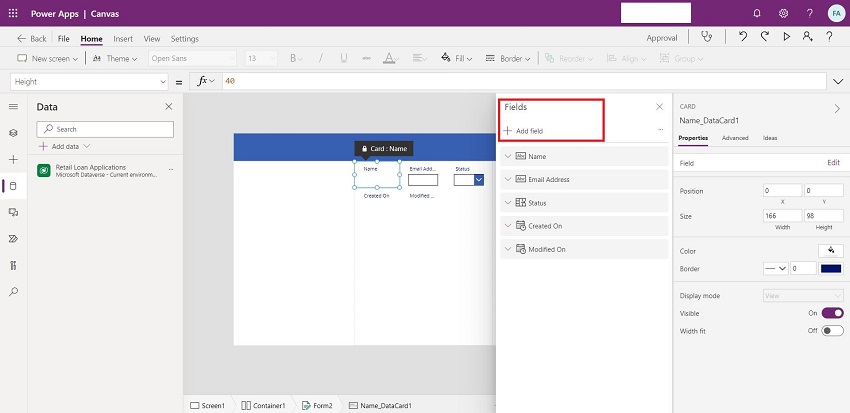Preview the app with play icon
This screenshot has width=850, height=413.
click(787, 37)
